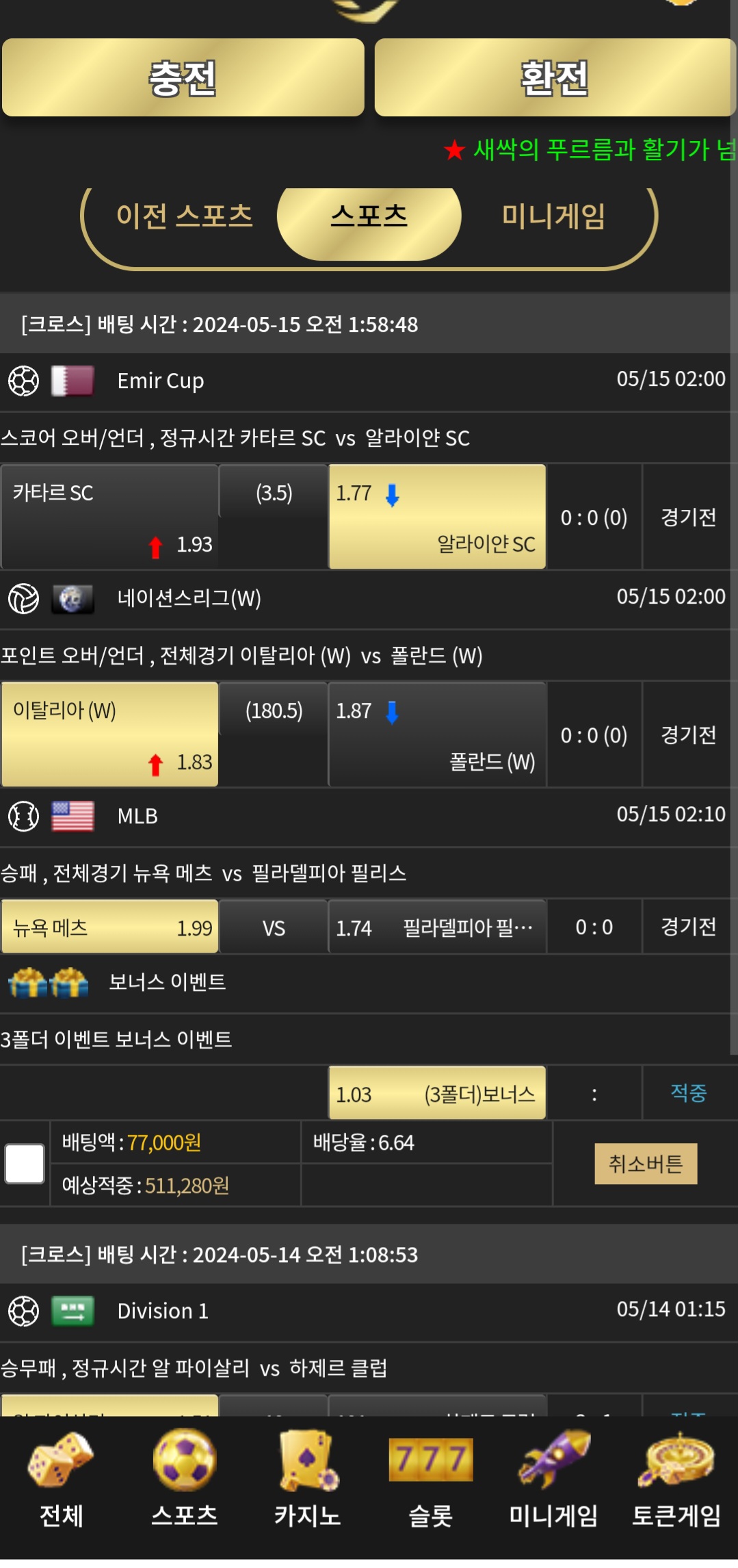Click the Qatar flag next to Emir Cup
Image resolution: width=738 pixels, height=1568 pixels.
tap(73, 381)
